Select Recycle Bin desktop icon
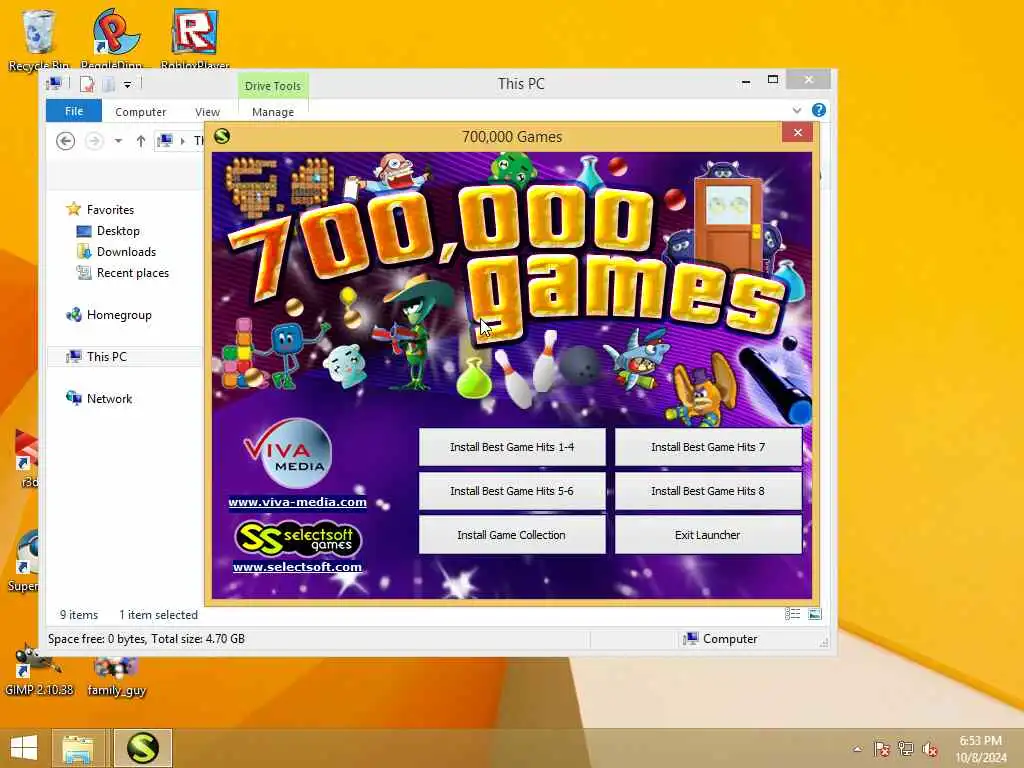This screenshot has height=768, width=1024. click(x=39, y=37)
